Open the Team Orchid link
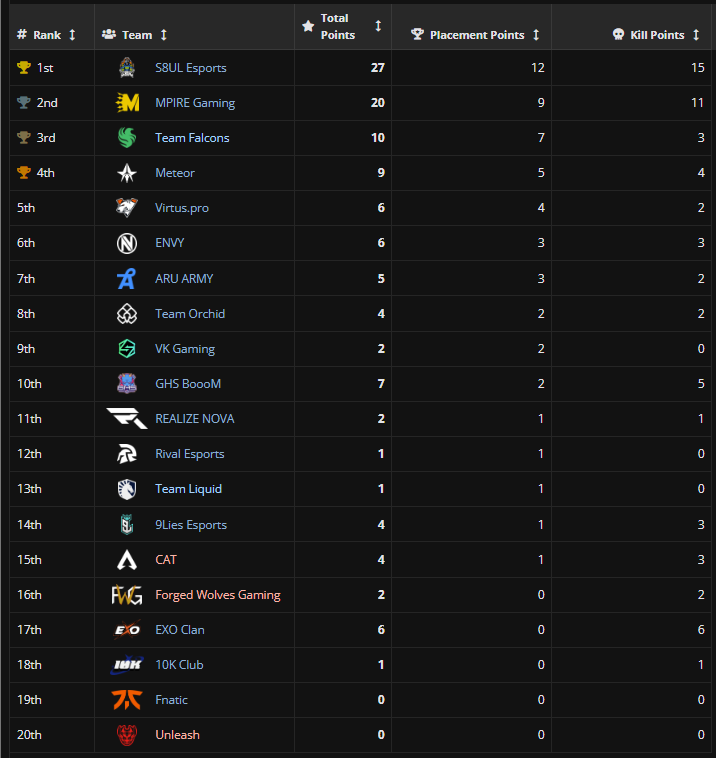The height and width of the screenshot is (758, 716). coord(190,314)
